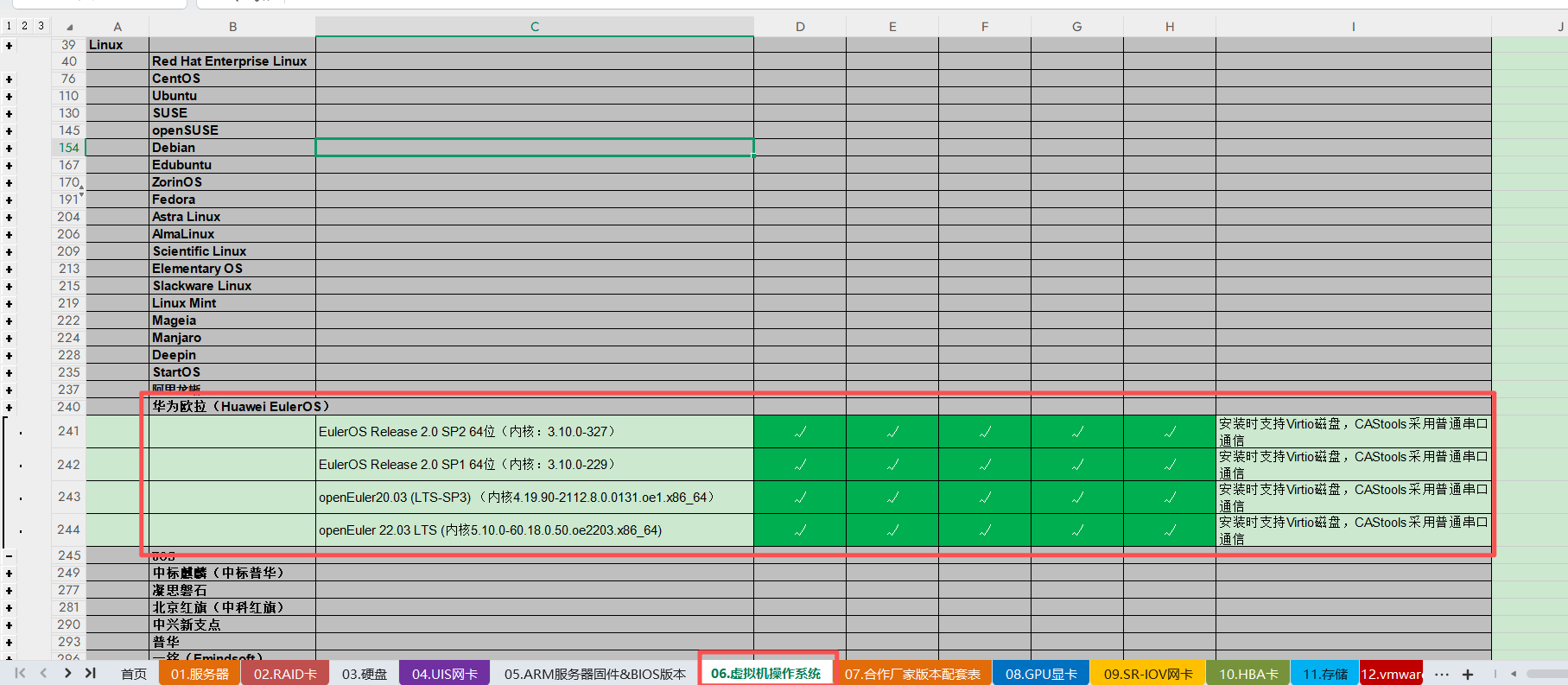The height and width of the screenshot is (685, 1568).
Task: Go to the next sheet tab
Action: click(x=67, y=673)
